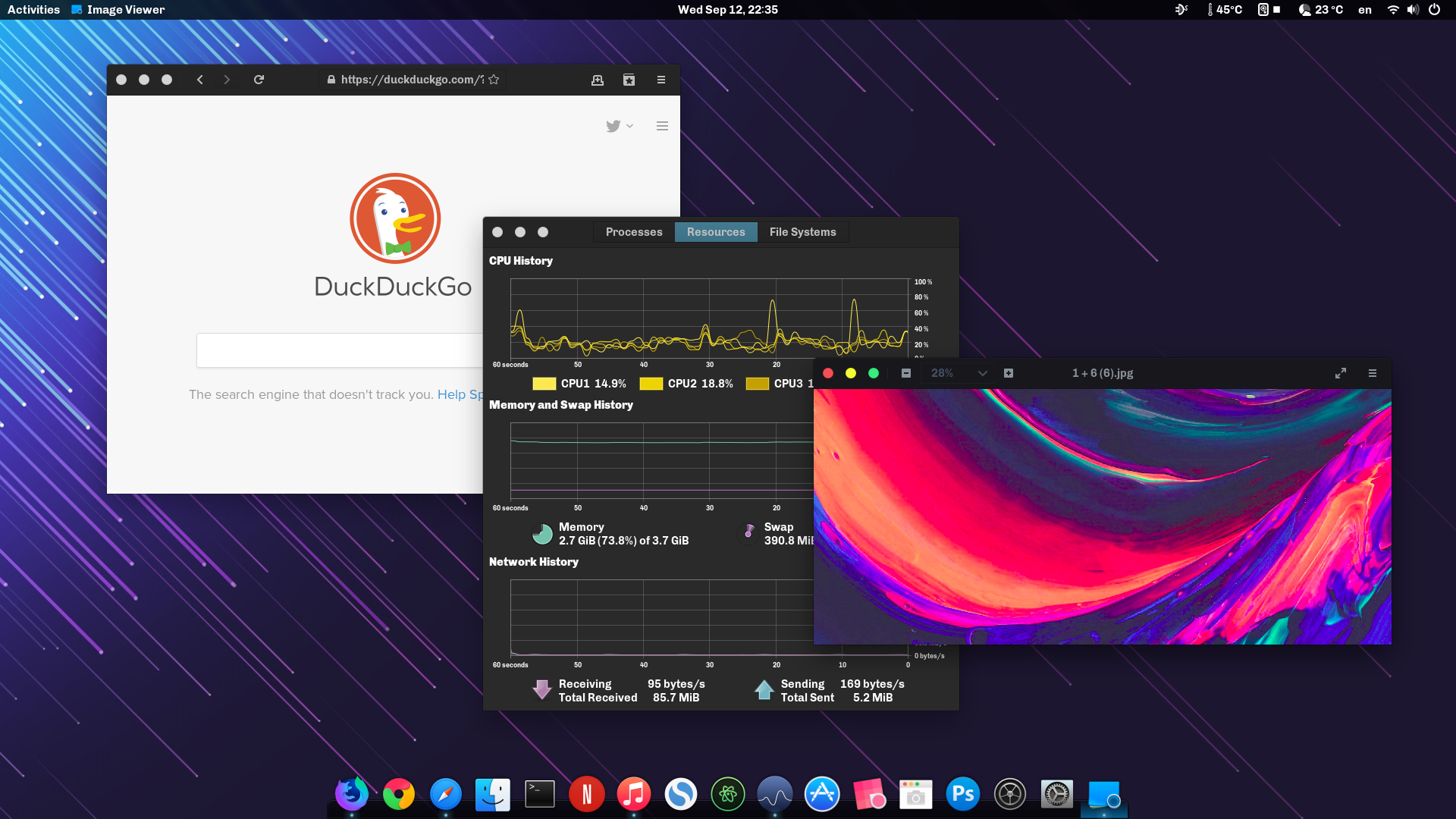Go back in the browser window

[200, 80]
